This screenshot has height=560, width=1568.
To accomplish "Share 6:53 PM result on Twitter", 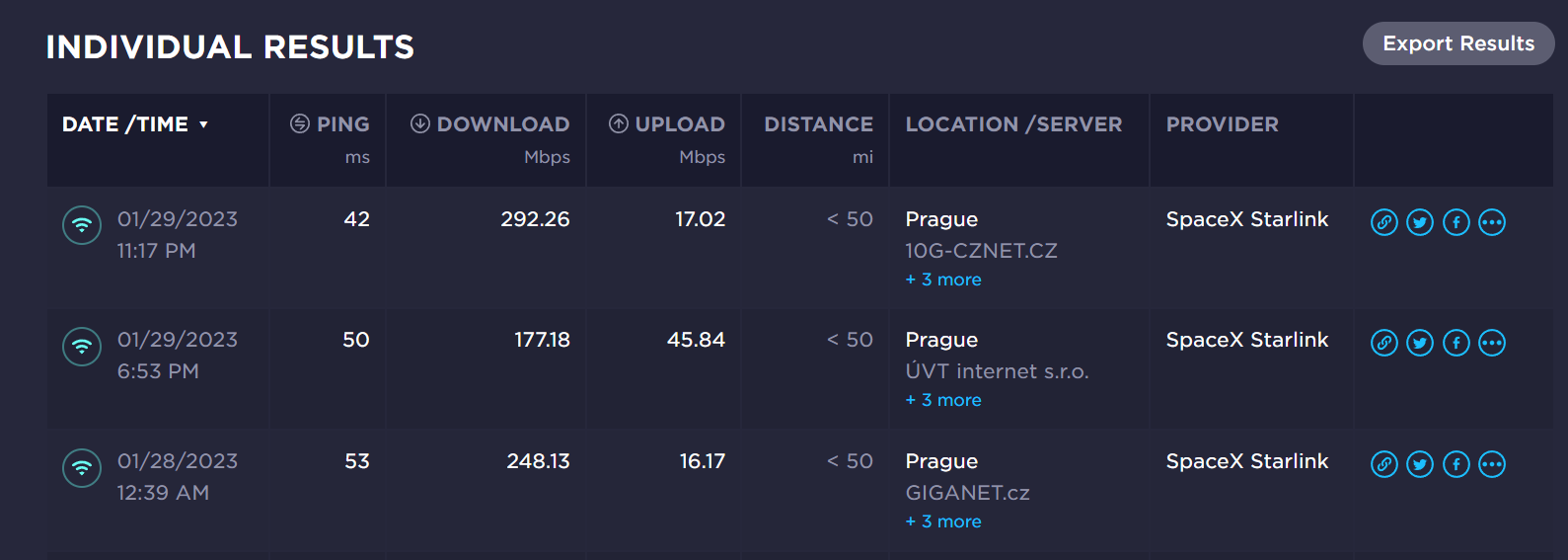I will 1420,343.
